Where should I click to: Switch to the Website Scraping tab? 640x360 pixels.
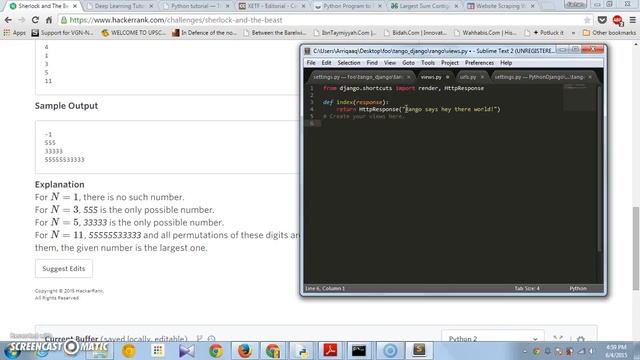(501, 6)
